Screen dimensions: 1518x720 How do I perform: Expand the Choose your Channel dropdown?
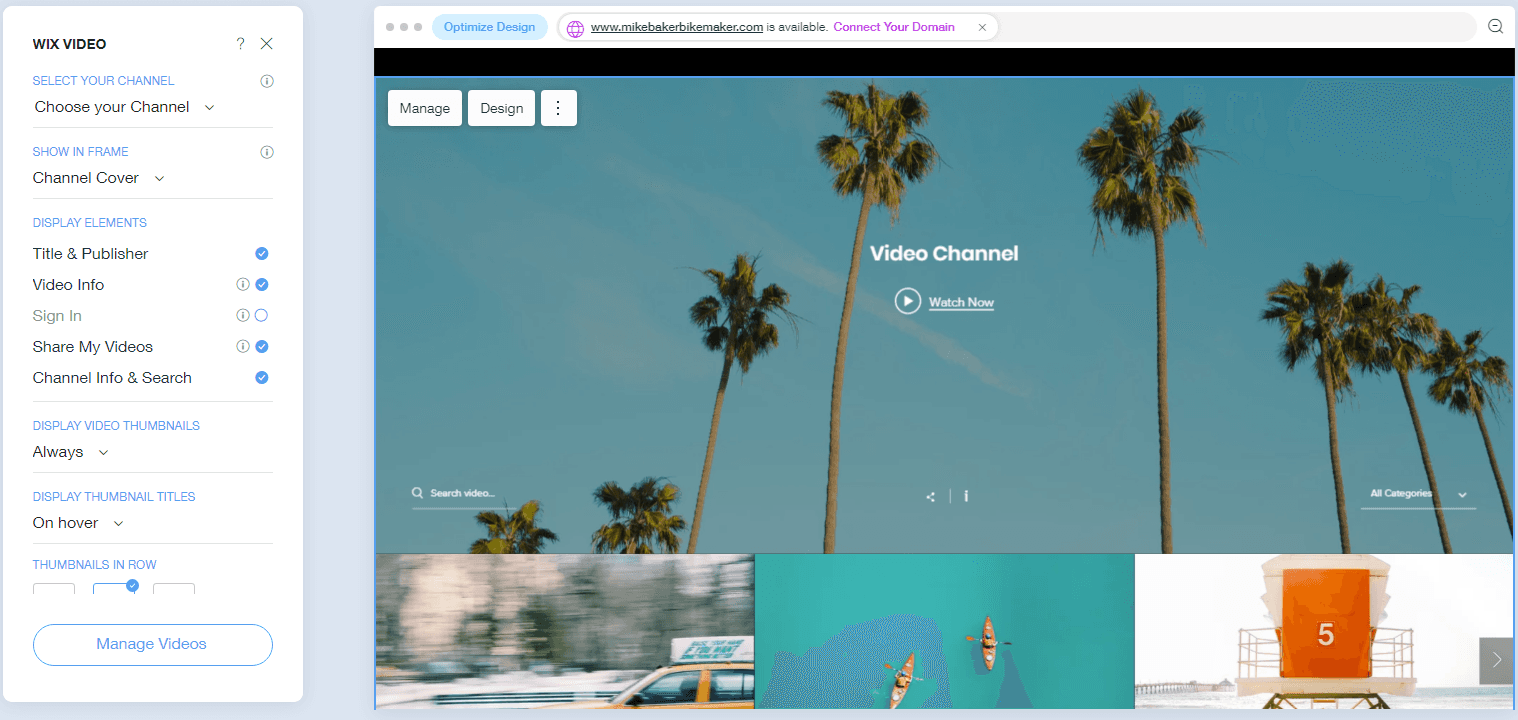[x=125, y=107]
